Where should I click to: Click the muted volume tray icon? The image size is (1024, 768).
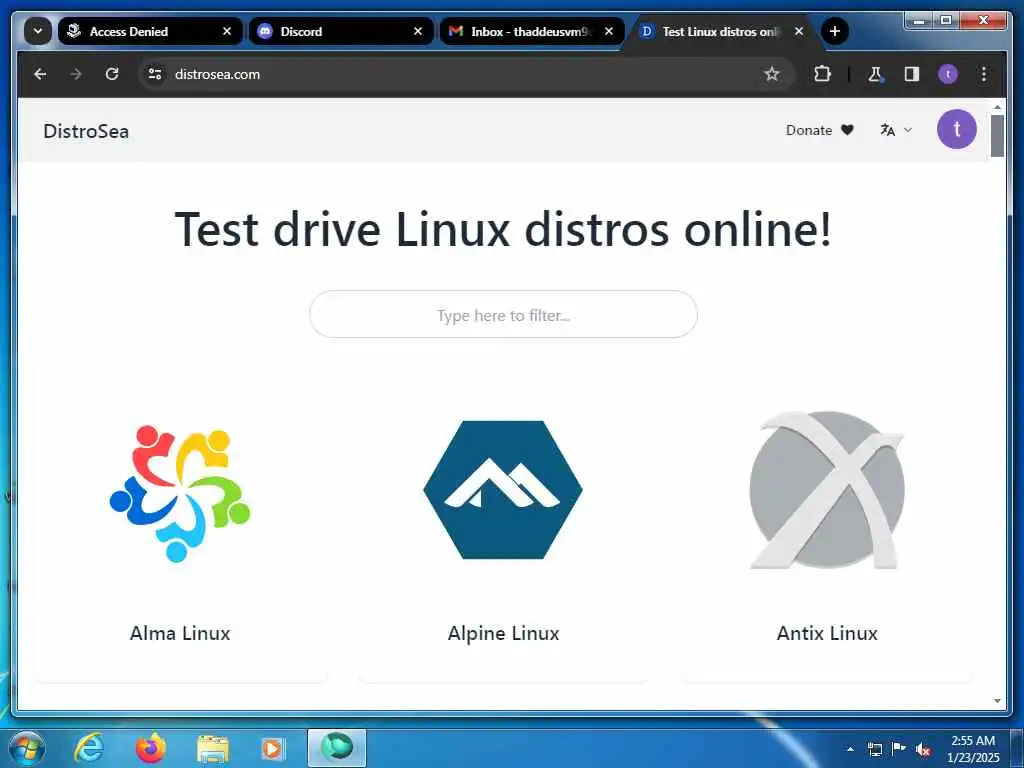click(923, 750)
